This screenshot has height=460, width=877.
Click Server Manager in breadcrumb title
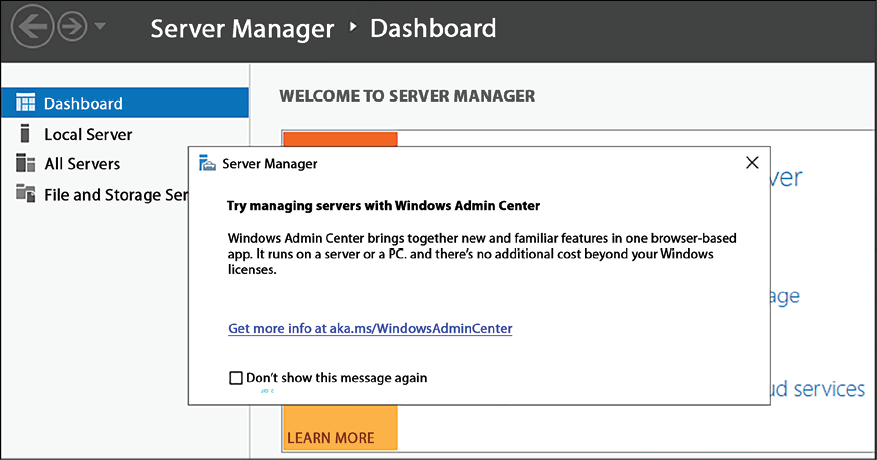coord(242,29)
